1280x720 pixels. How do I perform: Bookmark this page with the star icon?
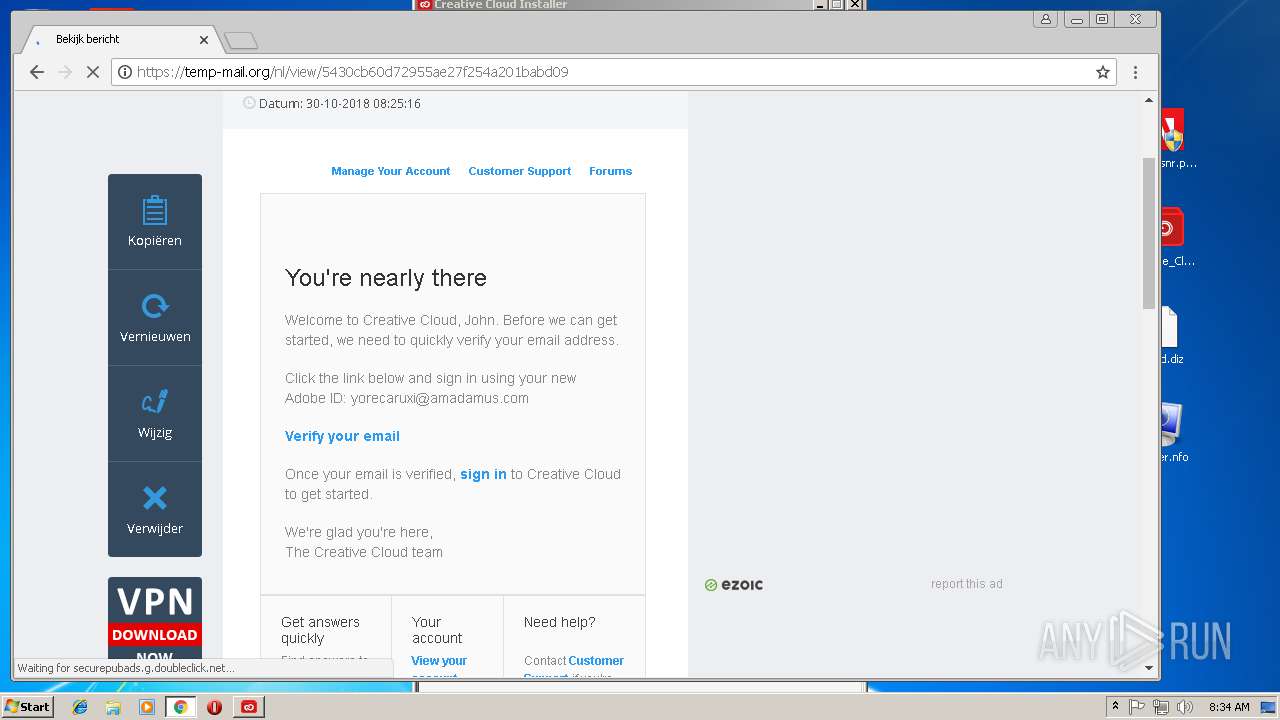point(1103,72)
